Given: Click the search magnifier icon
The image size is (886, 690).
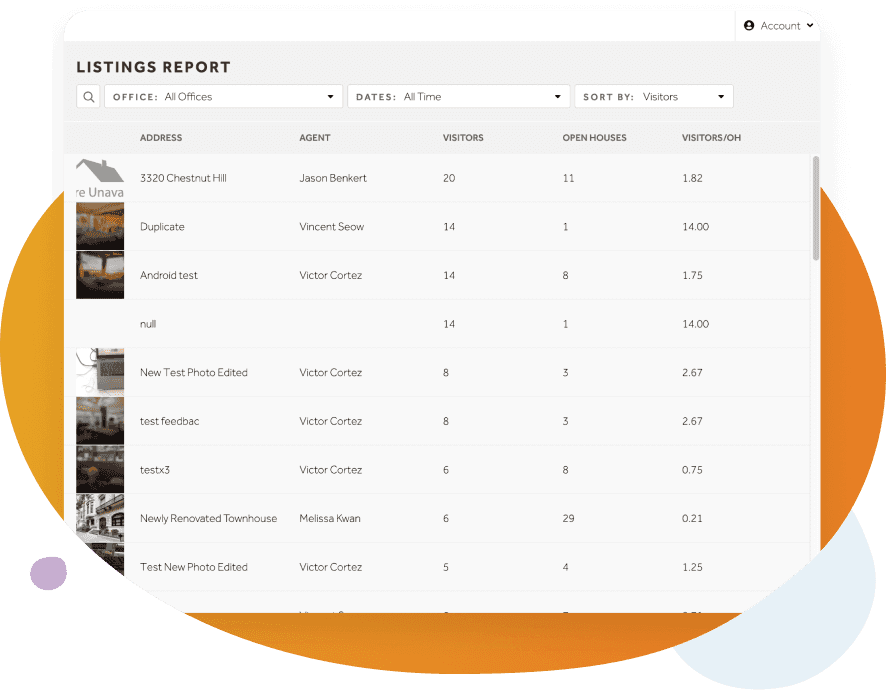Looking at the screenshot, I should pyautogui.click(x=88, y=97).
